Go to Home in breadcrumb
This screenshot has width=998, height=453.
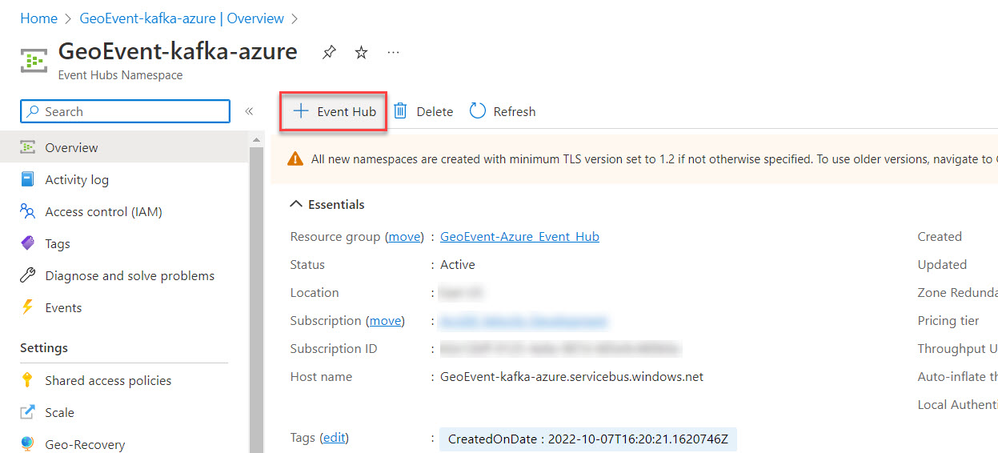(x=38, y=18)
